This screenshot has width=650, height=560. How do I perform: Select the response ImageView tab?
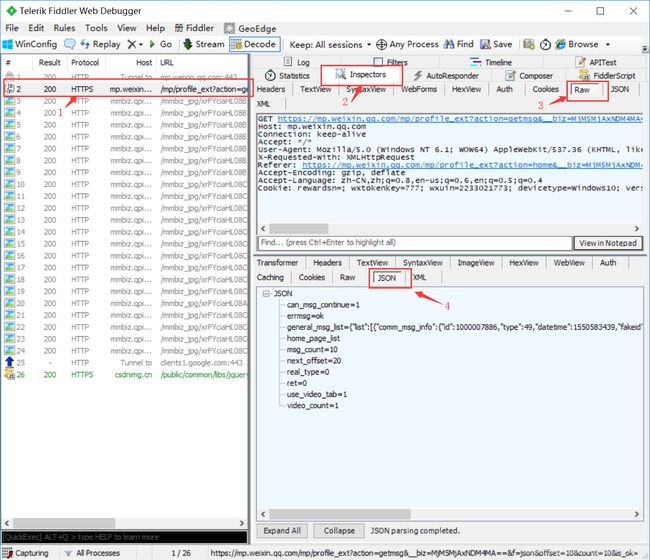coord(476,263)
